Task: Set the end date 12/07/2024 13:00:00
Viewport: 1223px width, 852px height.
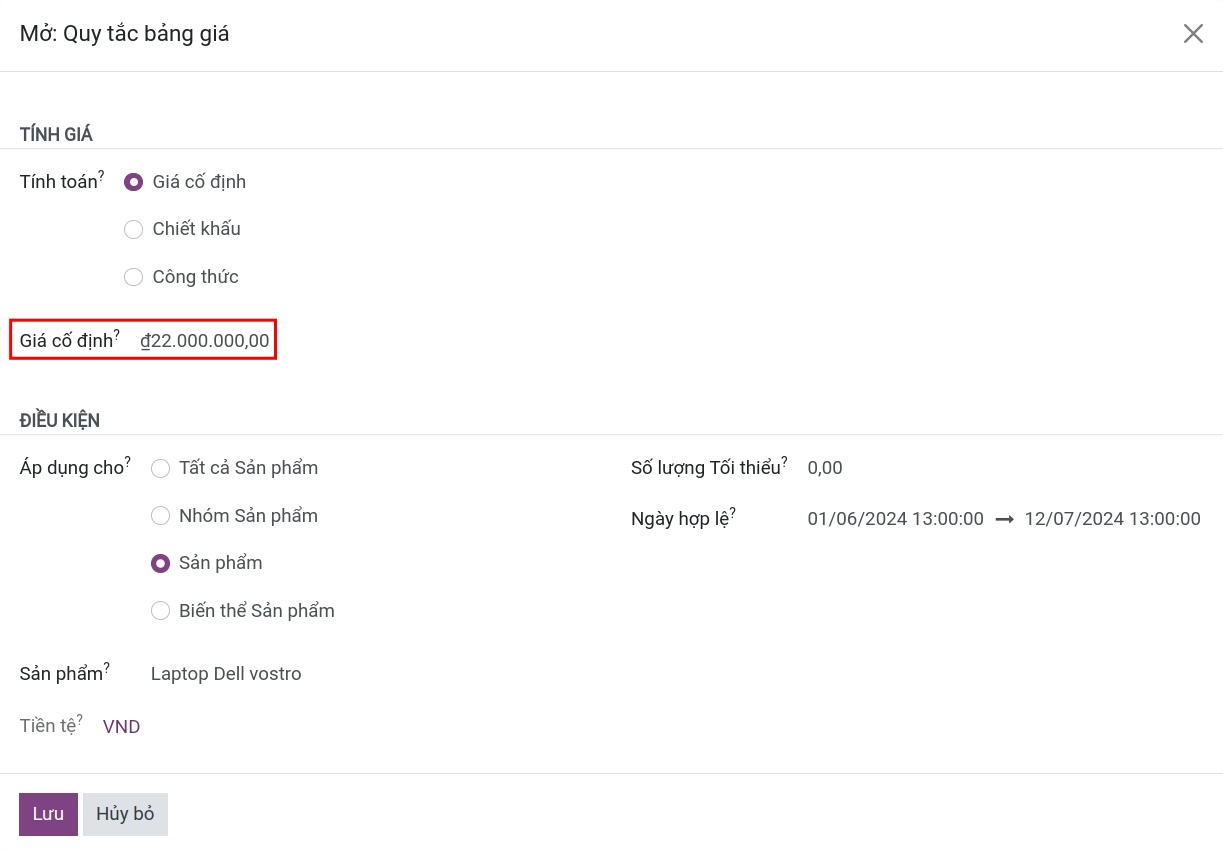Action: click(x=1113, y=519)
